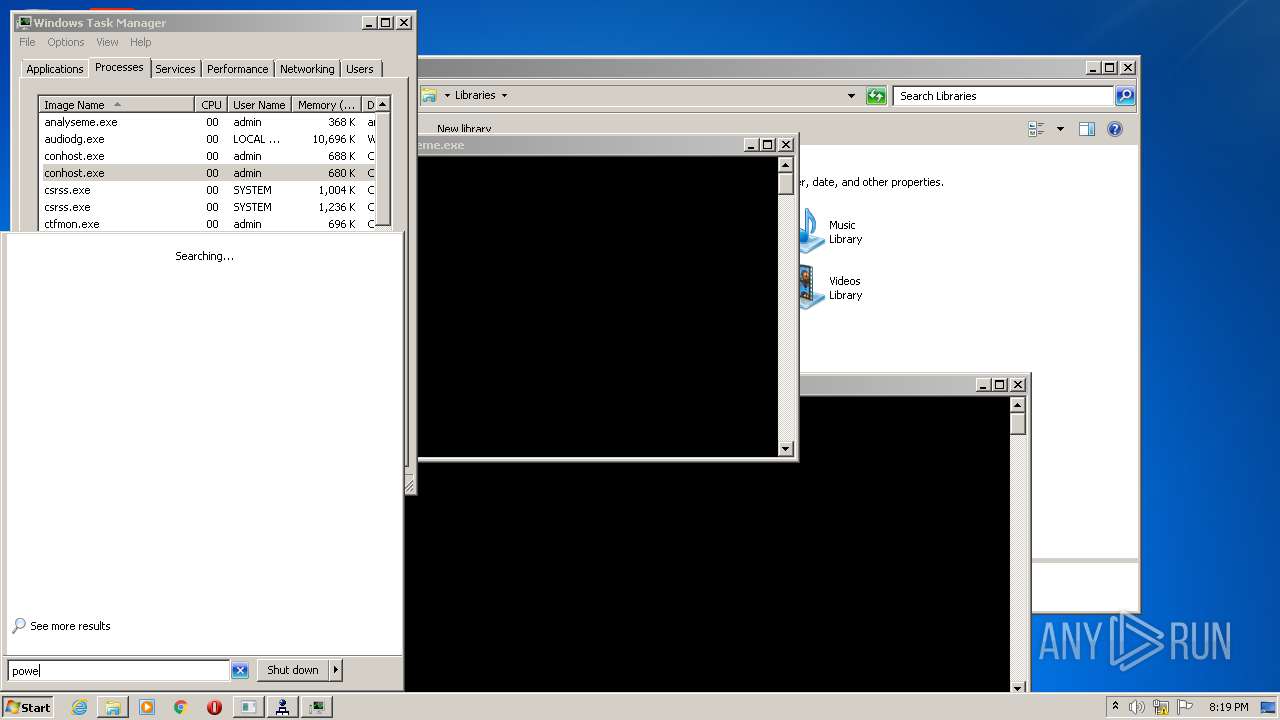Select the csrss.exe row using 1,004 K
Screen dimensions: 1280x720
(x=207, y=190)
